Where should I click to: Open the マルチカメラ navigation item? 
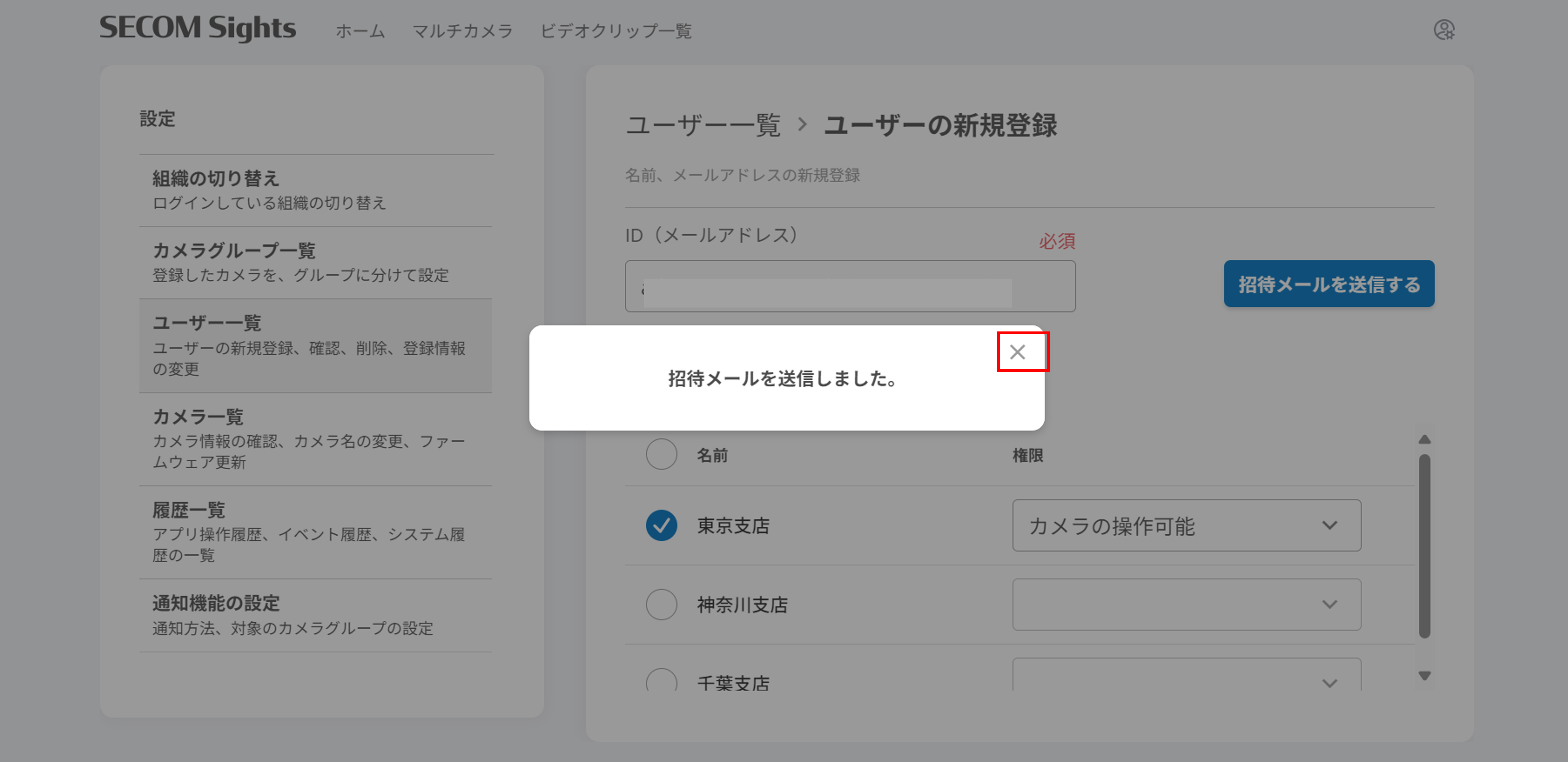point(462,30)
